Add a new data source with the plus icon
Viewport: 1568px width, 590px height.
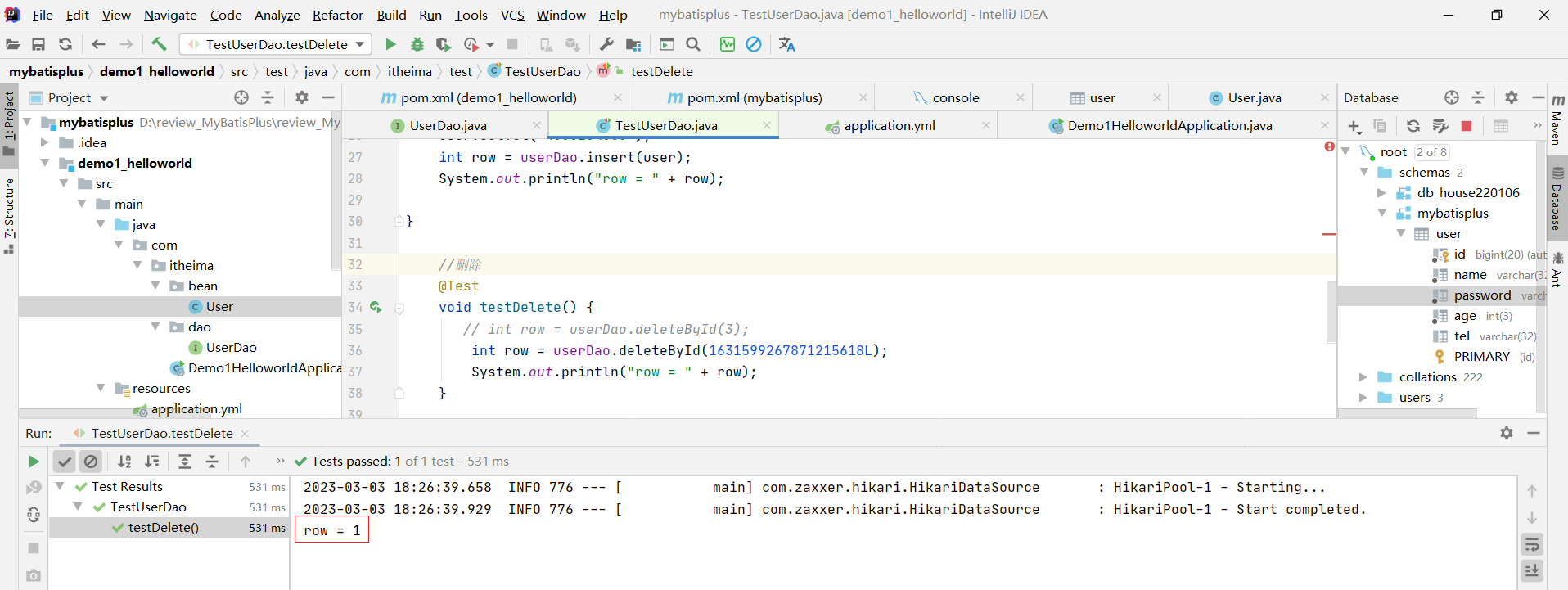(1354, 126)
